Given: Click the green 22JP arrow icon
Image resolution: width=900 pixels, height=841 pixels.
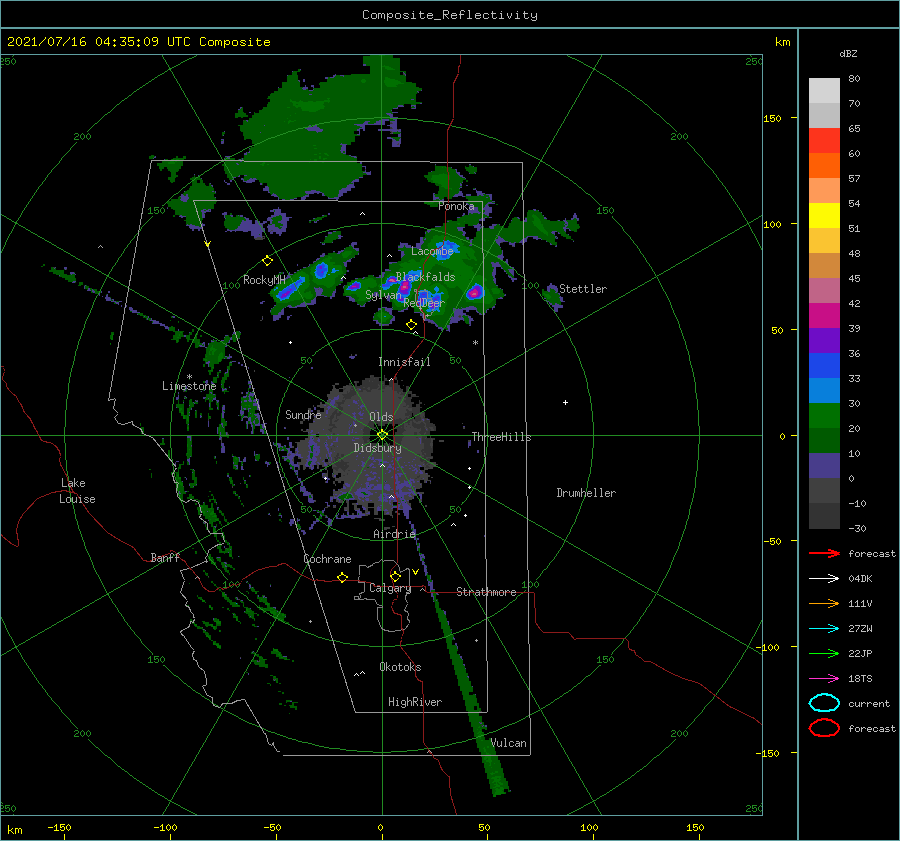Looking at the screenshot, I should coord(824,653).
